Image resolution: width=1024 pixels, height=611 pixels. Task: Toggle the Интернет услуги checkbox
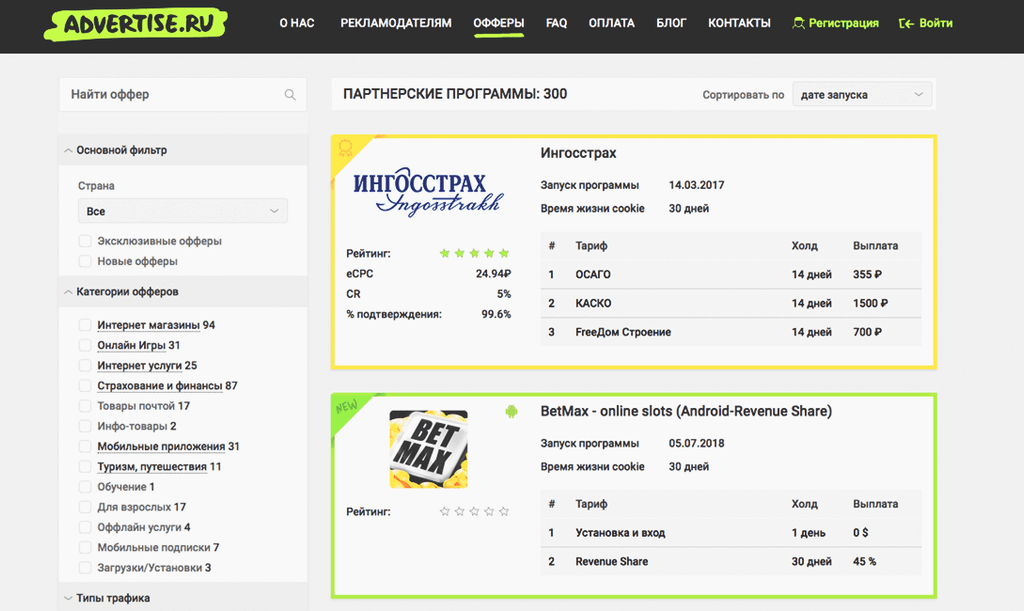point(85,366)
